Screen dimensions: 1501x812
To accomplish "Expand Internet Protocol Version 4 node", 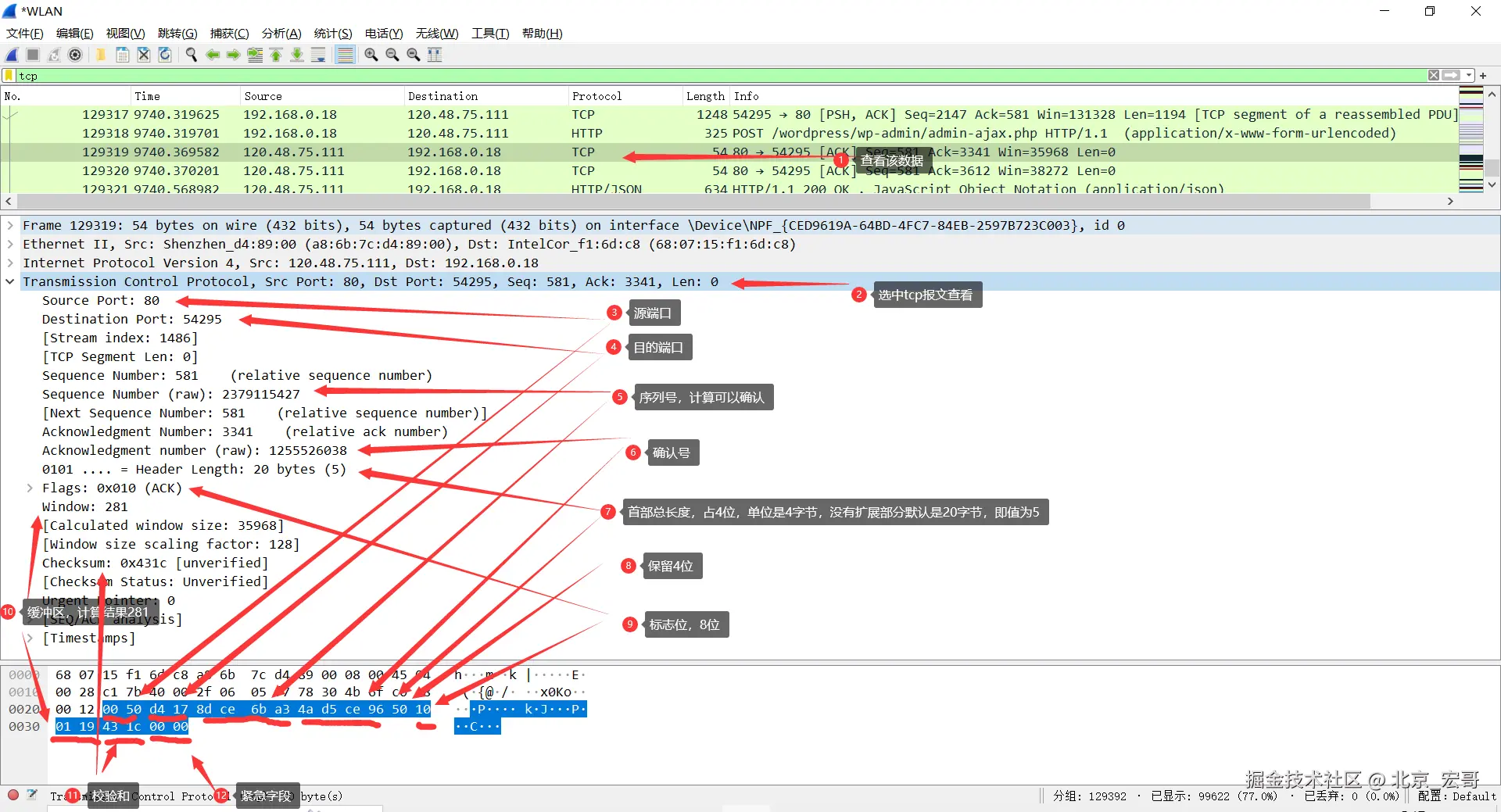I will (10, 263).
